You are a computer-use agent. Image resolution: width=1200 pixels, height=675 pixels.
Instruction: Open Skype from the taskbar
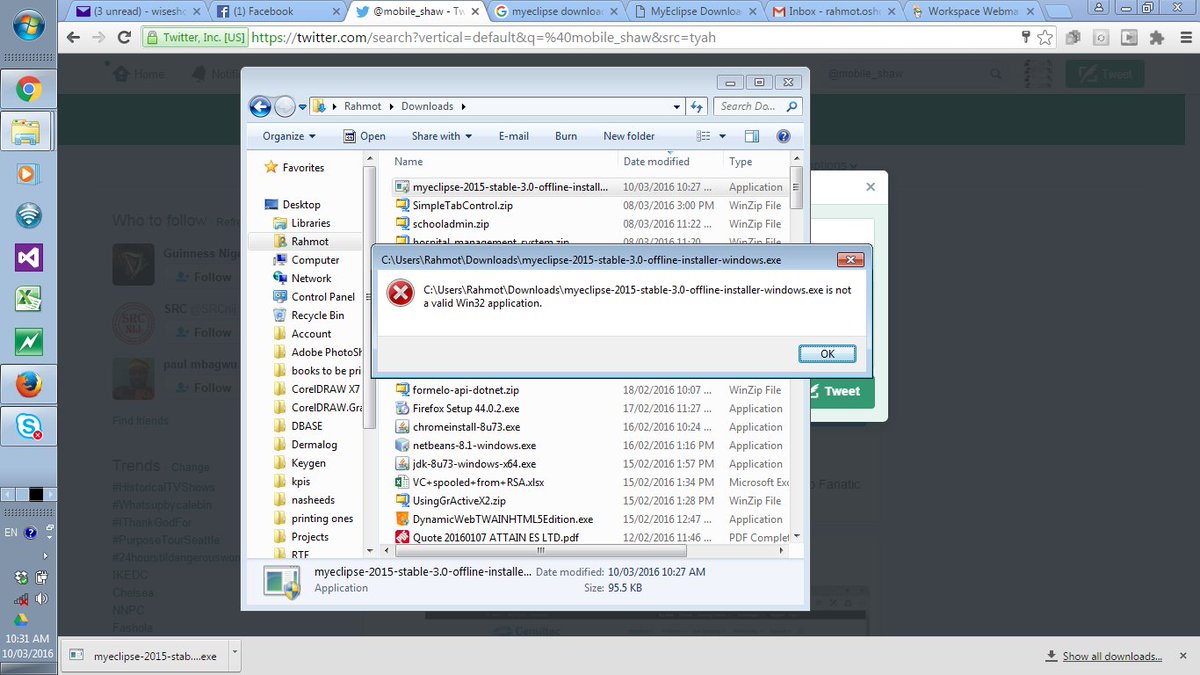28,426
